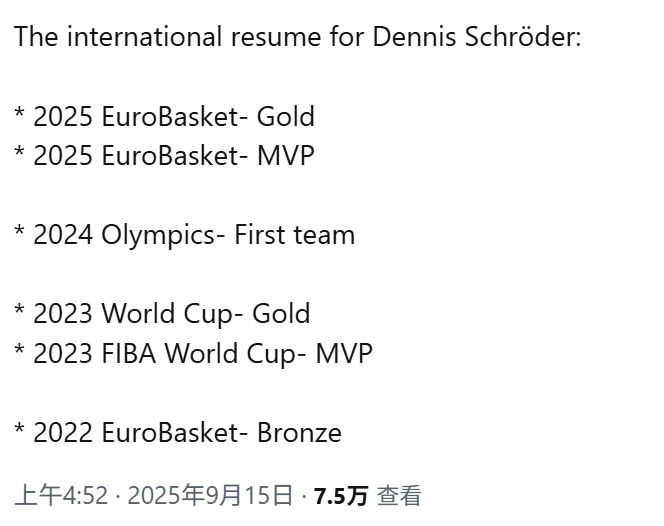The width and height of the screenshot is (664, 526).
Task: Click the '2025 EuroBasket- MVP' line
Action: click(x=164, y=155)
